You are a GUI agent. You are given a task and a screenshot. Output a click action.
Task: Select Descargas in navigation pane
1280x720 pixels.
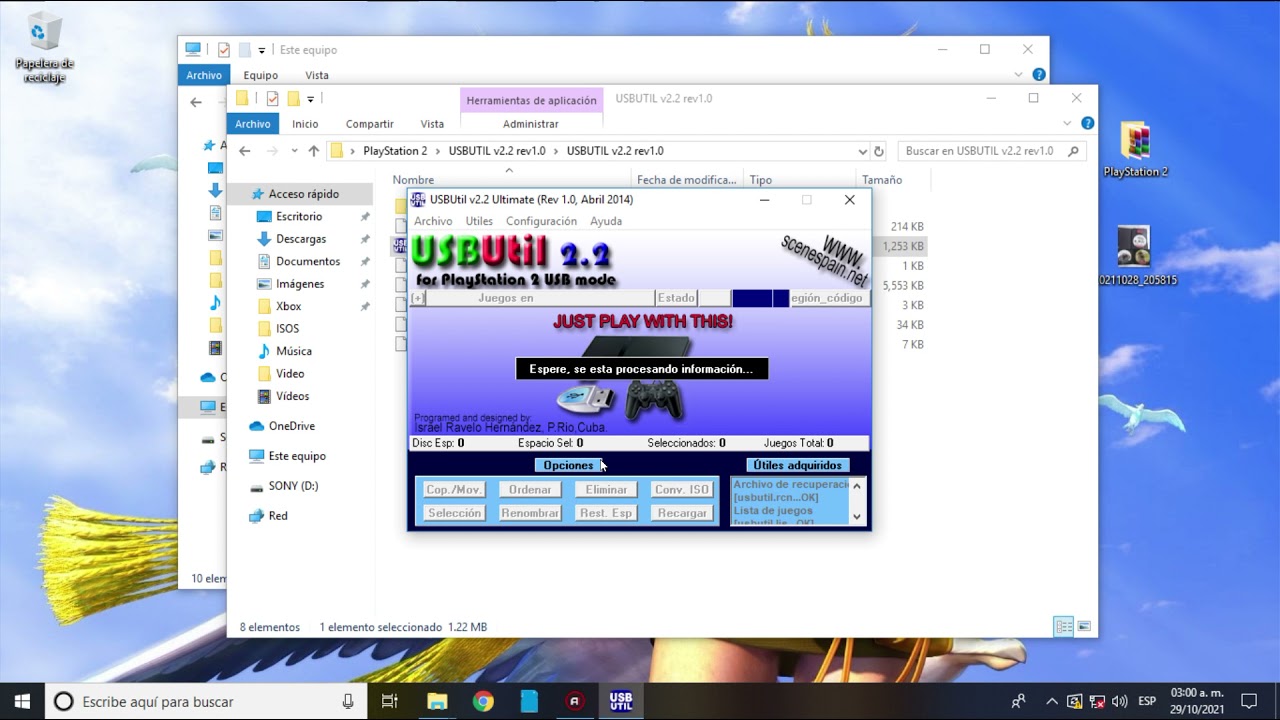[301, 239]
